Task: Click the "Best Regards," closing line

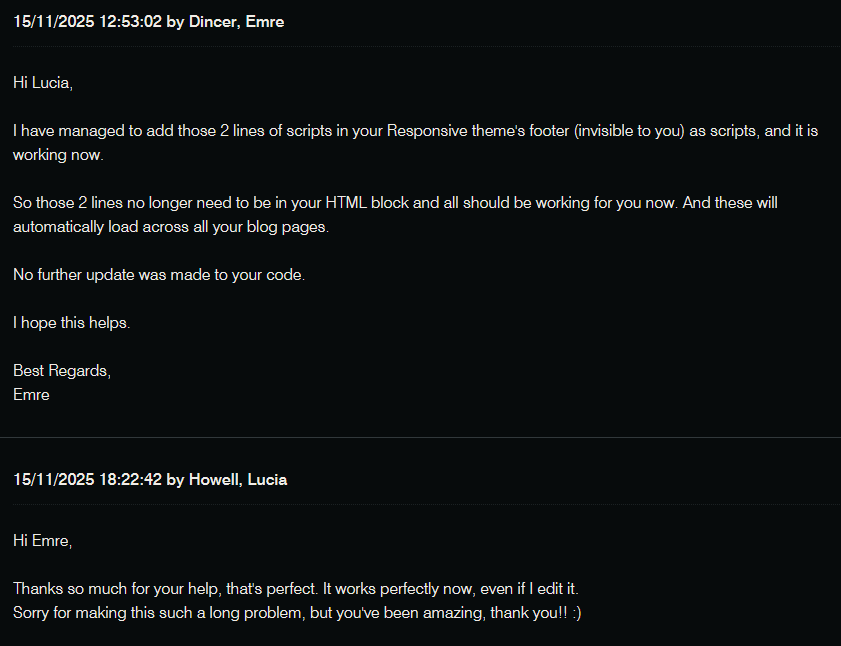Action: tap(61, 371)
